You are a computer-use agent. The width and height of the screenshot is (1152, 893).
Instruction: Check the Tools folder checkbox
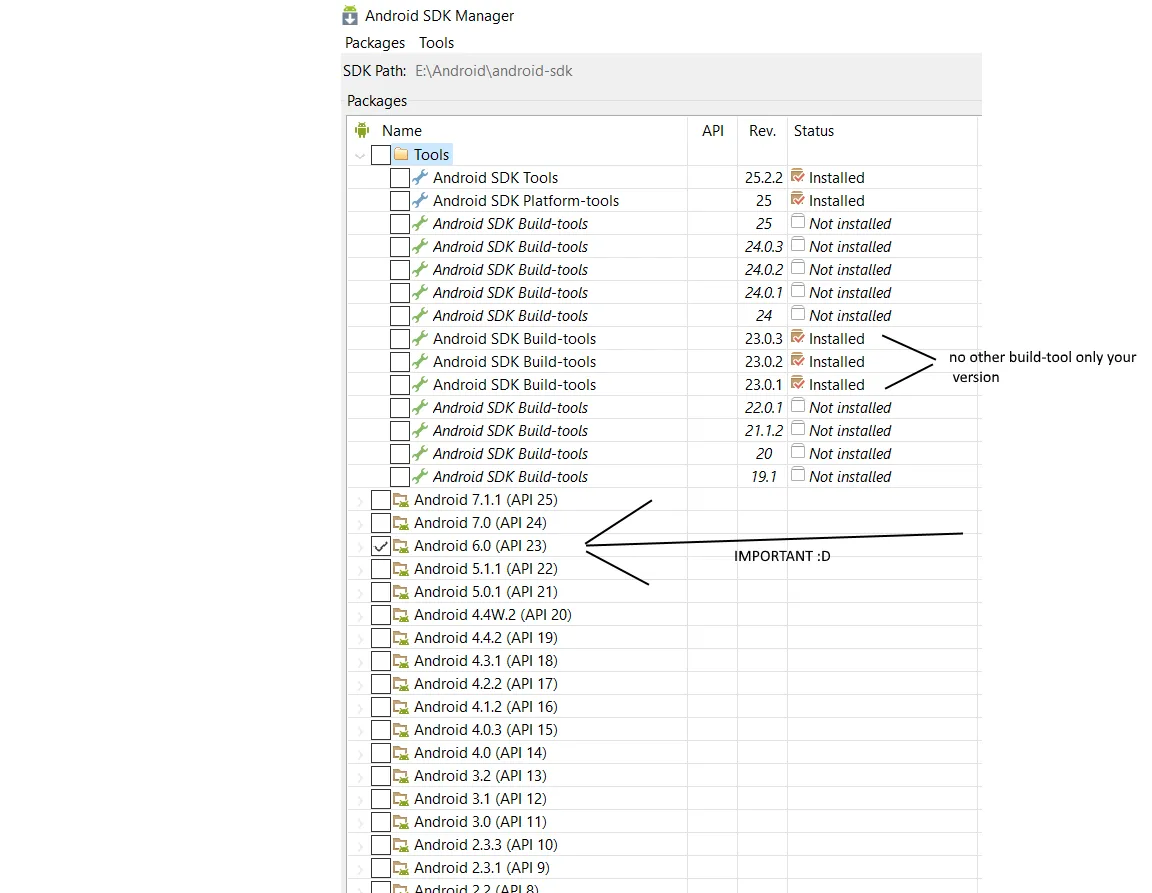[381, 154]
